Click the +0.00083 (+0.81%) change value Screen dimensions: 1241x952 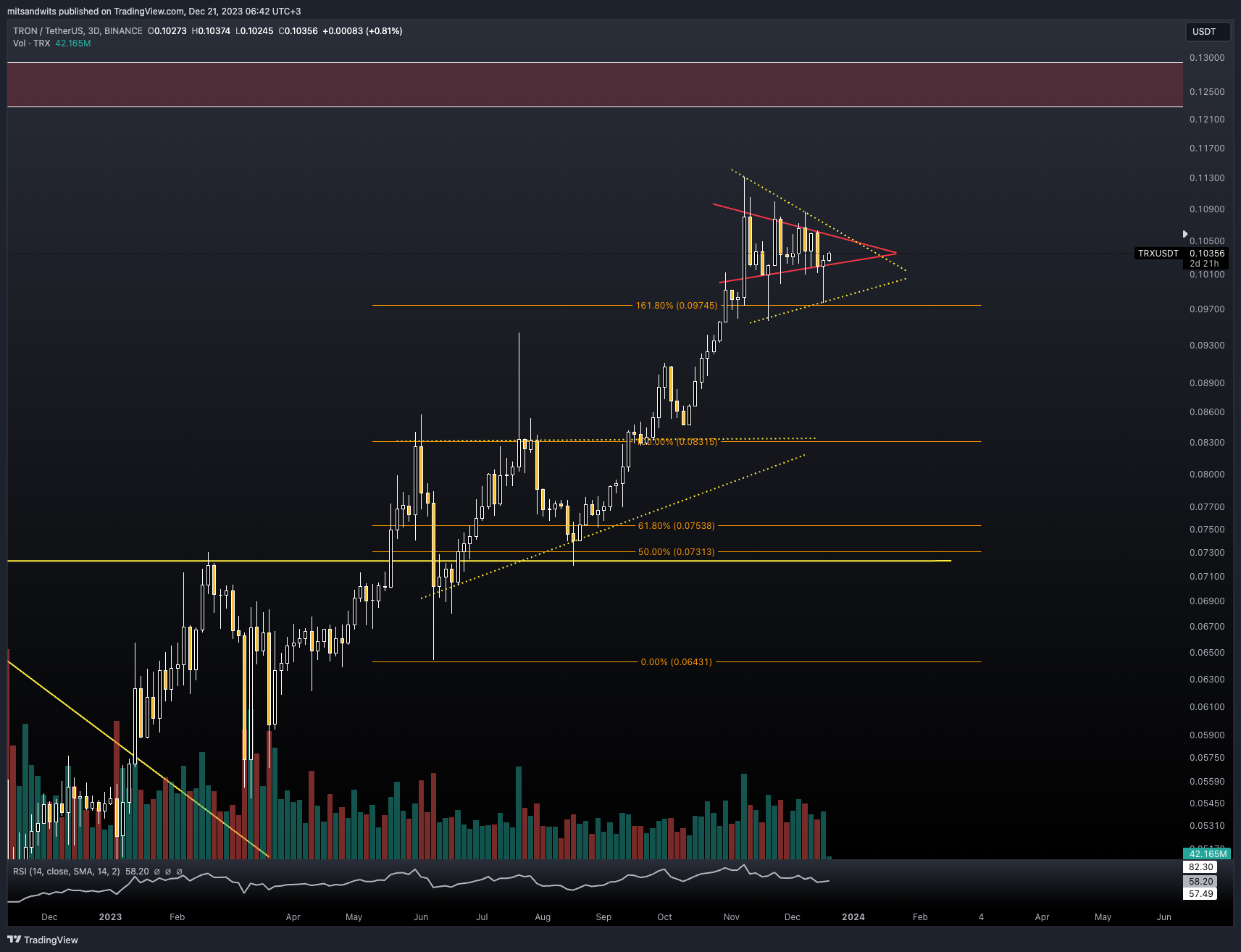click(x=362, y=31)
